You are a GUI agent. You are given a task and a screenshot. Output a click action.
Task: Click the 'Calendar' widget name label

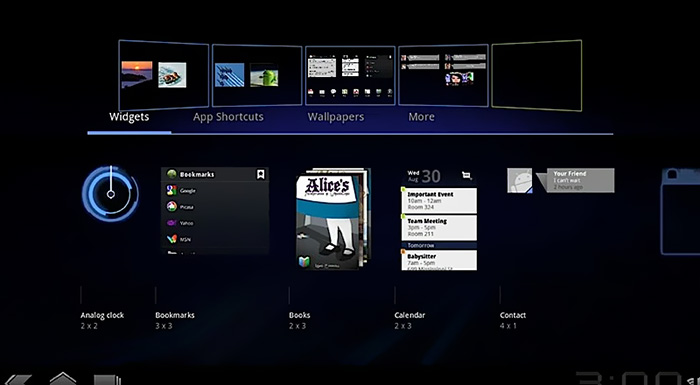[x=410, y=315]
